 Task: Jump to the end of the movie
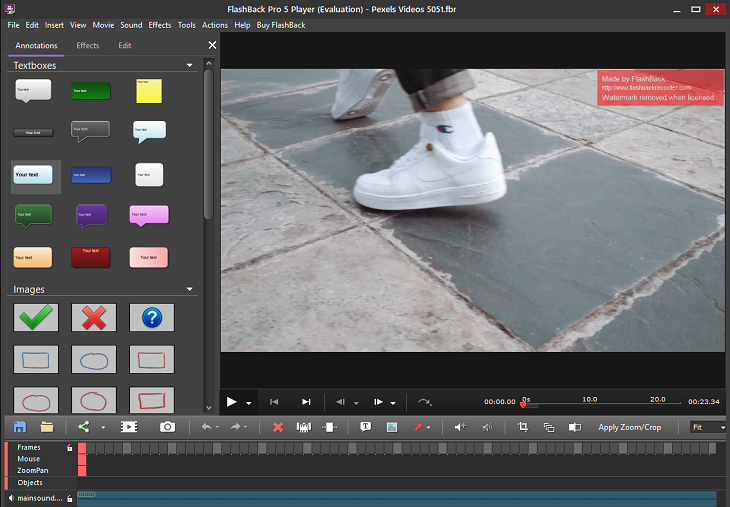pyautogui.click(x=306, y=402)
